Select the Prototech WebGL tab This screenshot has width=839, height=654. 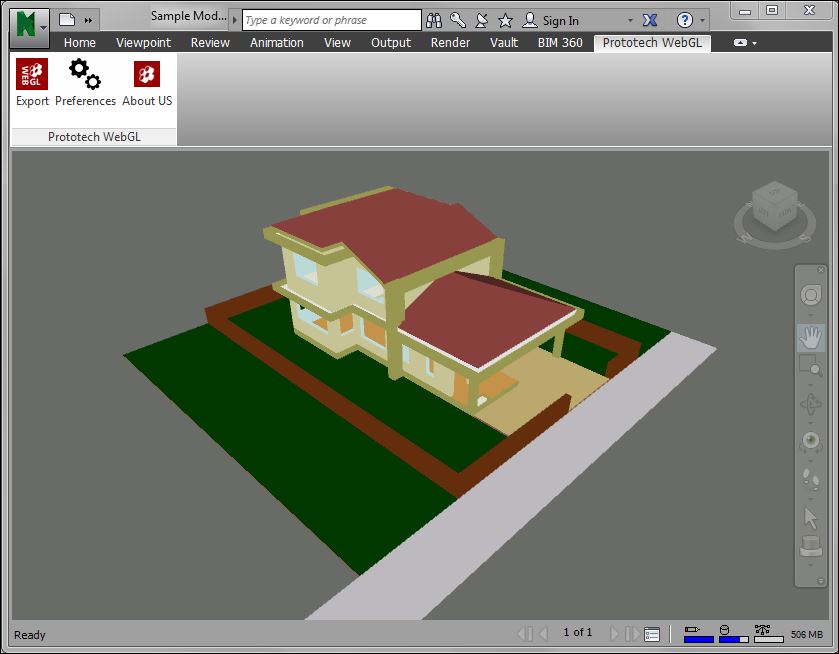coord(652,43)
